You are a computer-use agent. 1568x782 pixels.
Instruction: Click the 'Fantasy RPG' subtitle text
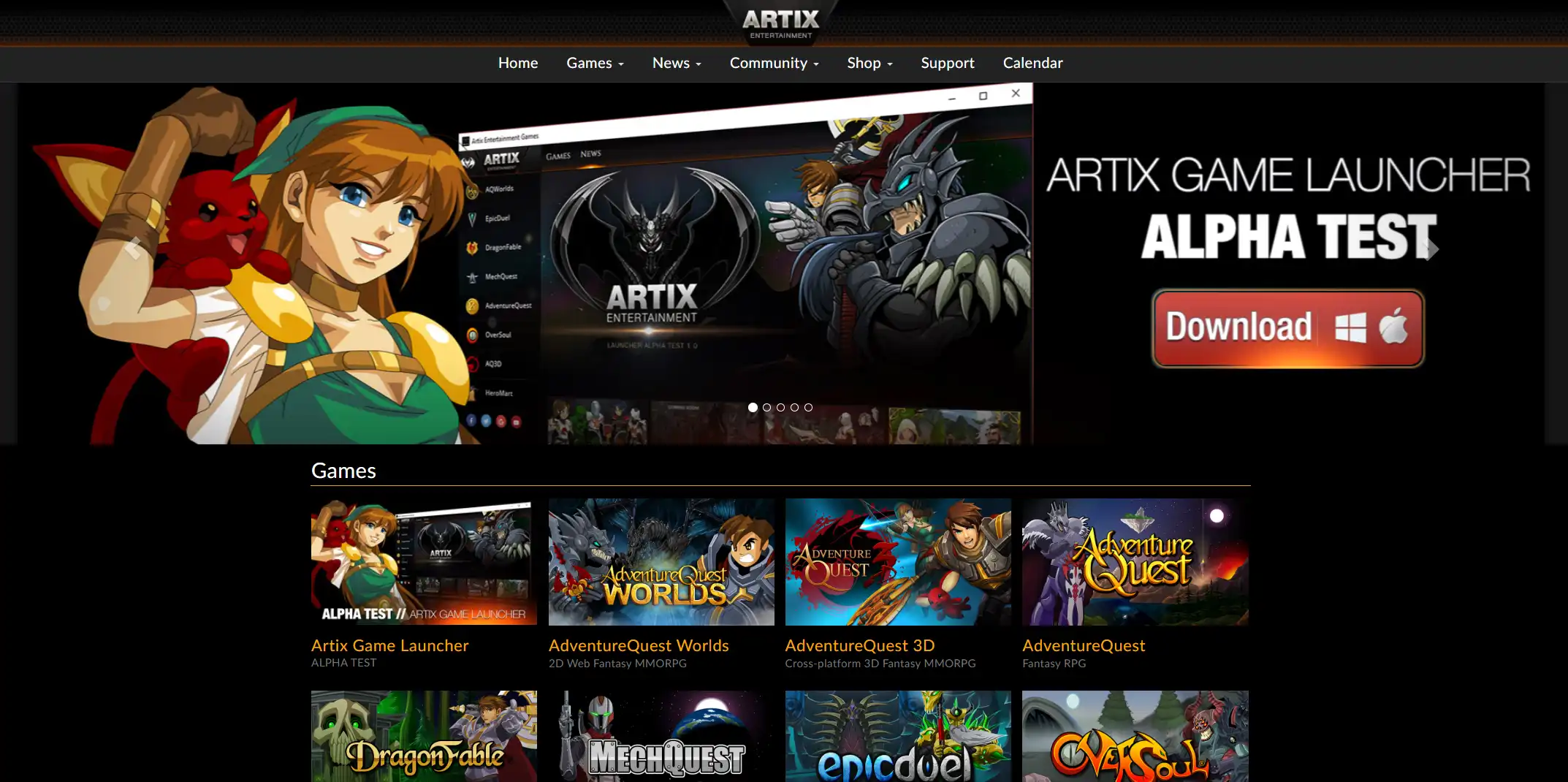[x=1054, y=664]
